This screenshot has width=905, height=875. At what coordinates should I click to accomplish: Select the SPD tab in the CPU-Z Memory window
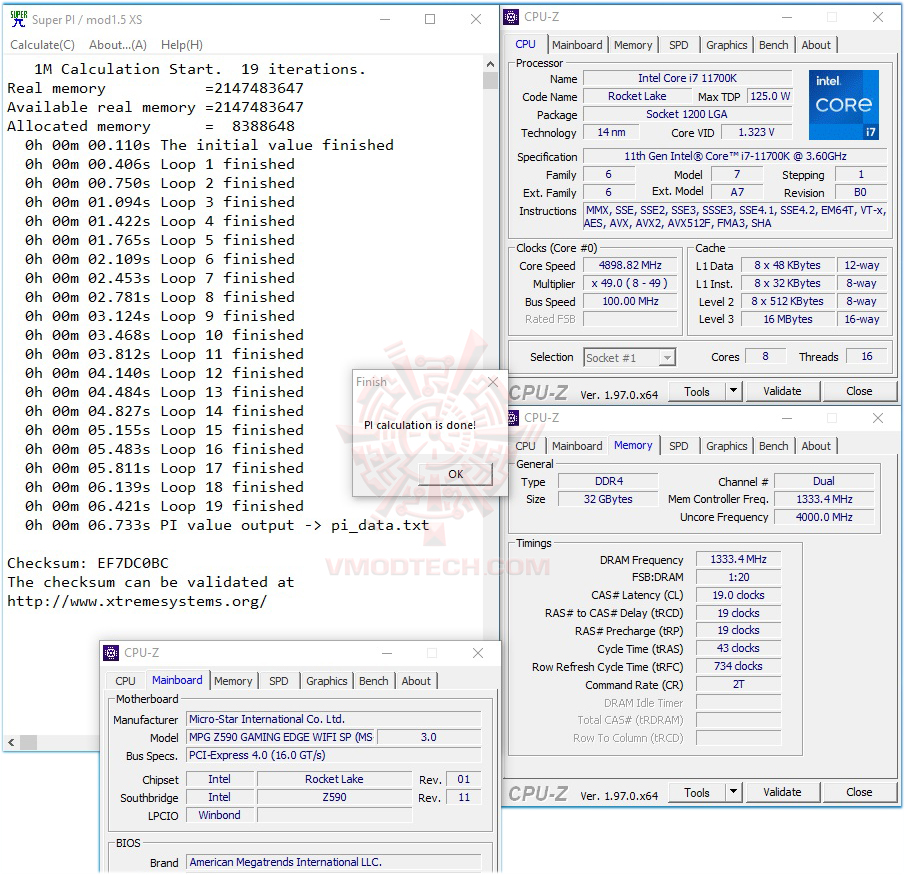click(x=678, y=446)
